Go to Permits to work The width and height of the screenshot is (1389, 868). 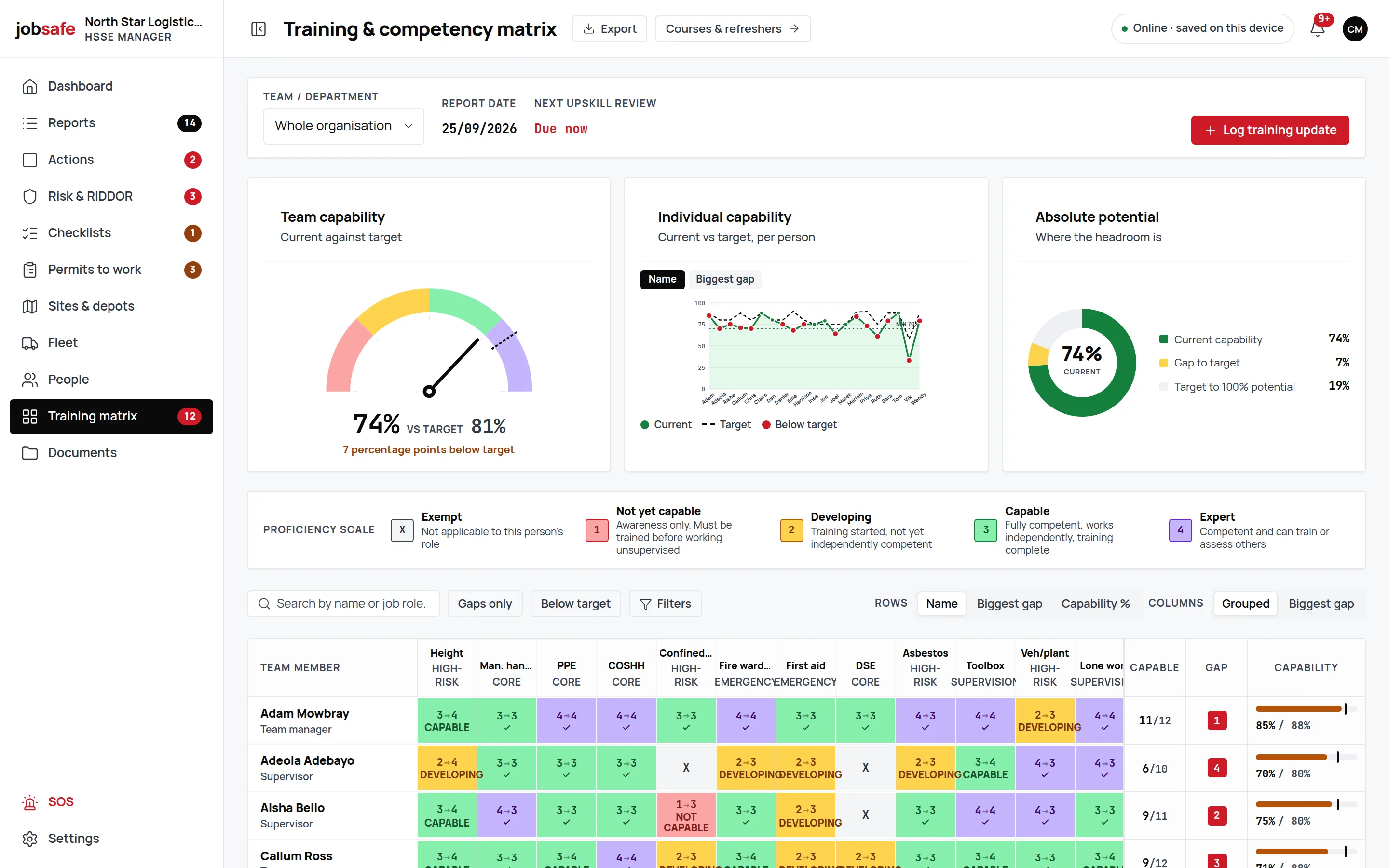111,270
